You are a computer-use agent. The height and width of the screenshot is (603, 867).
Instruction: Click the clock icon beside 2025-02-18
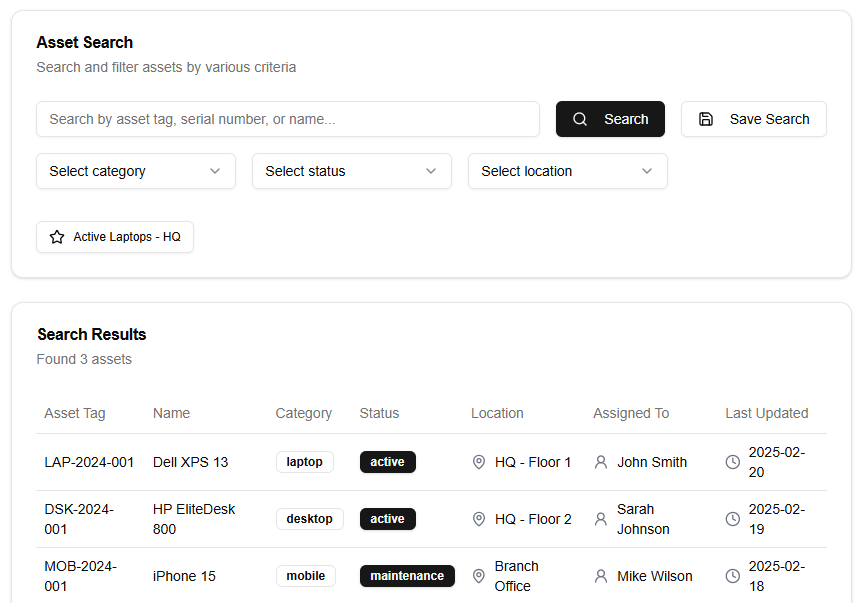pyautogui.click(x=733, y=576)
